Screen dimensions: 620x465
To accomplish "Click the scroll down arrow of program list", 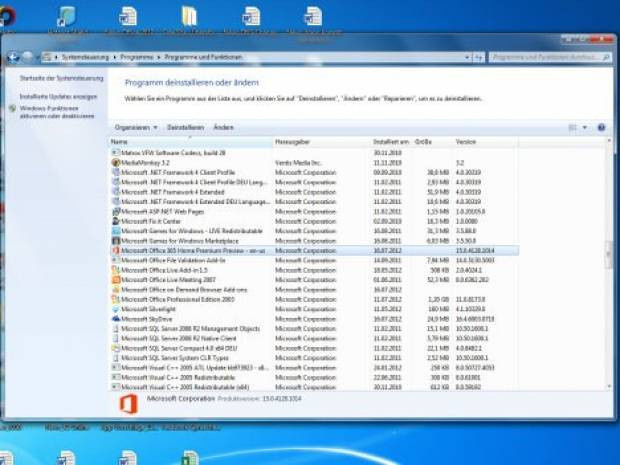I will pos(609,386).
